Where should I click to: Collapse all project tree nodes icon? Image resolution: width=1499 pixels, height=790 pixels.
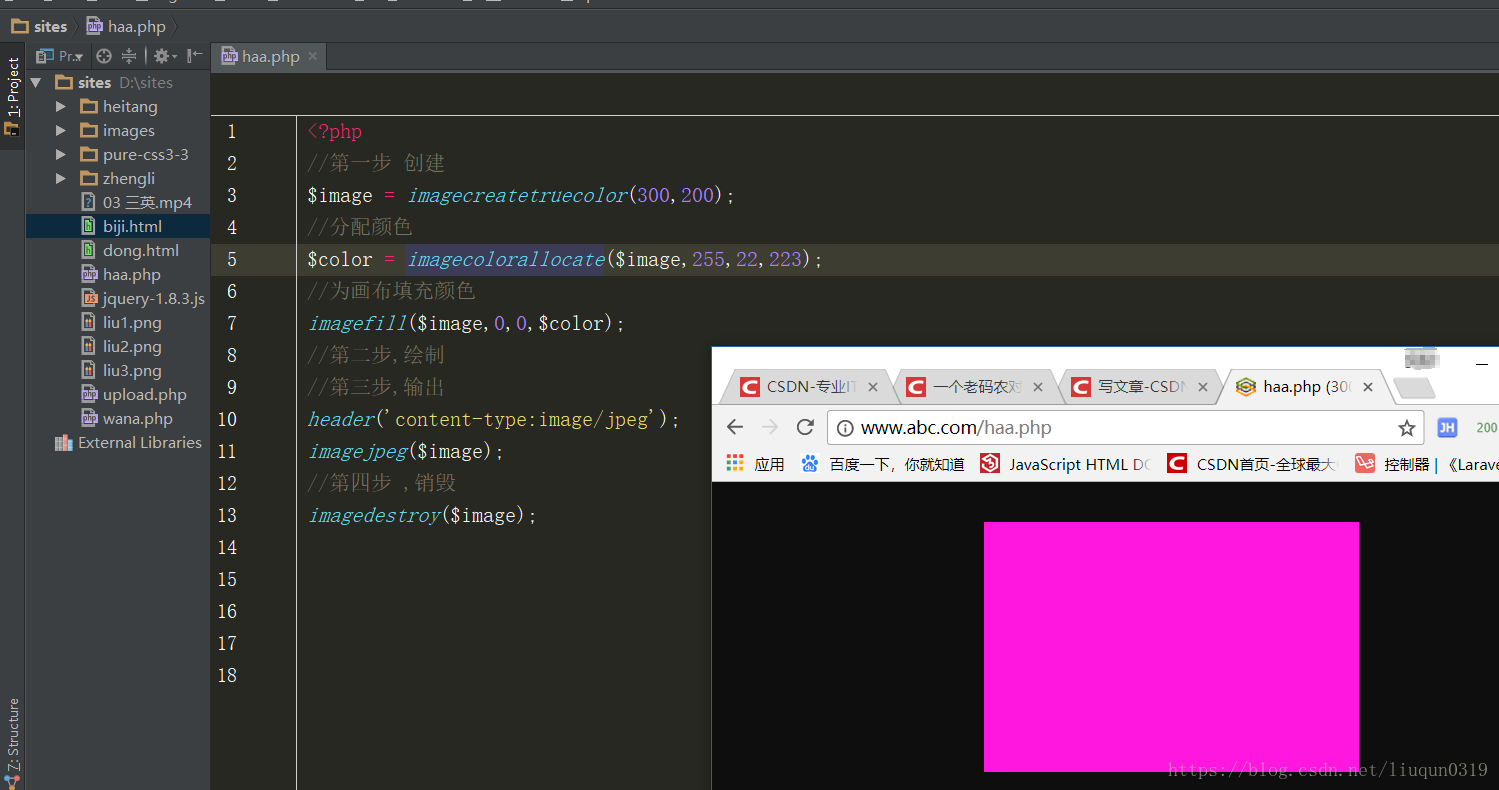[129, 57]
